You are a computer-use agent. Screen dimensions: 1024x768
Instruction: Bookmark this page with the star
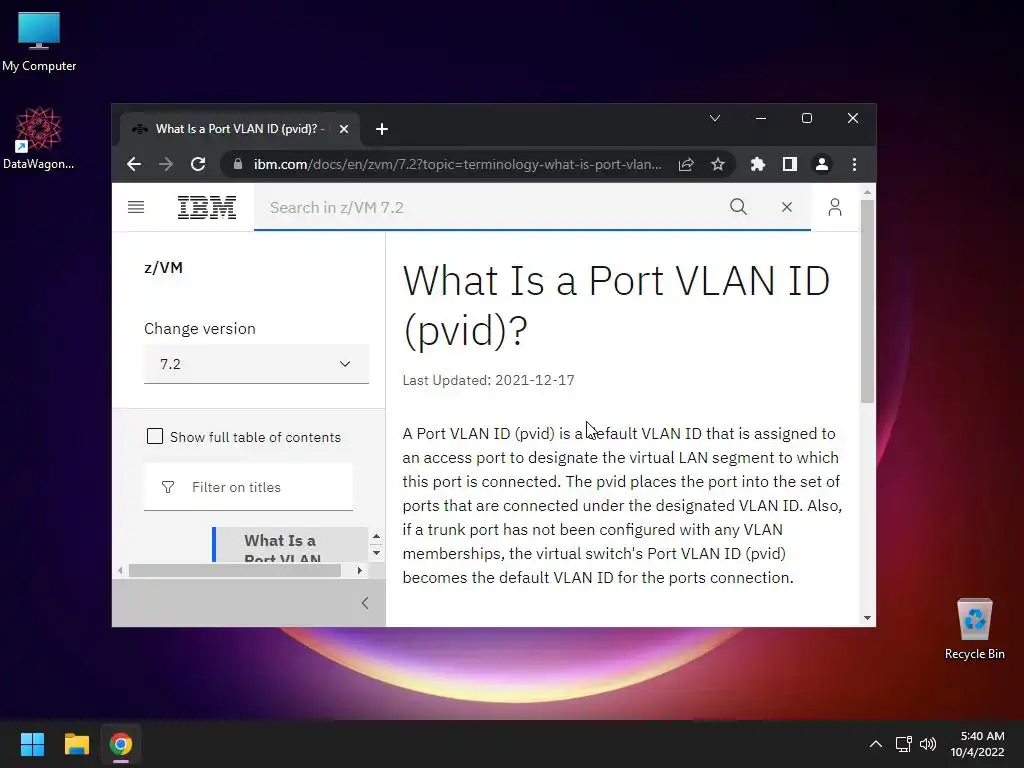(718, 164)
